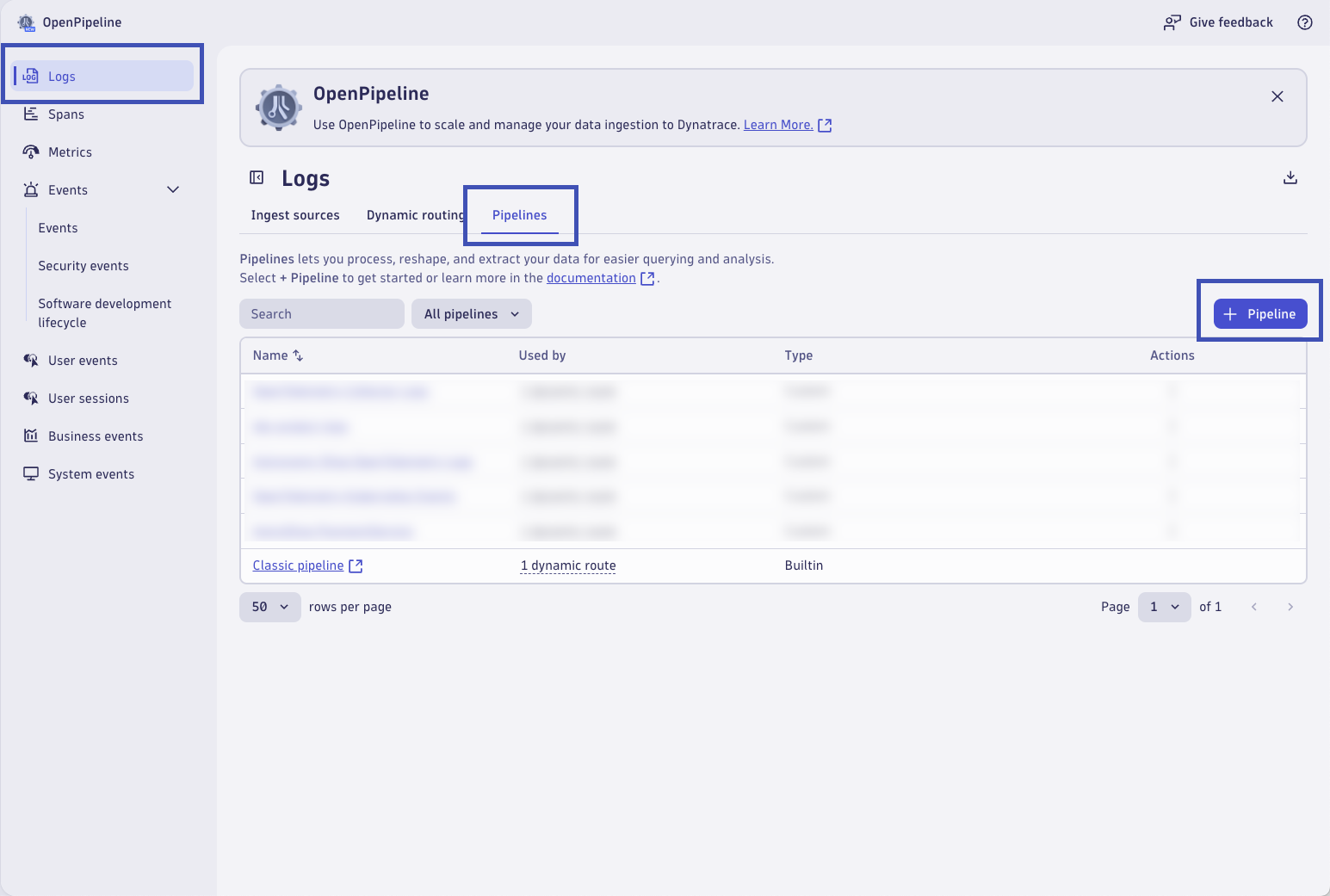Viewport: 1330px width, 896px height.
Task: Toggle the sidebar collapse icon beside Logs
Action: click(257, 177)
